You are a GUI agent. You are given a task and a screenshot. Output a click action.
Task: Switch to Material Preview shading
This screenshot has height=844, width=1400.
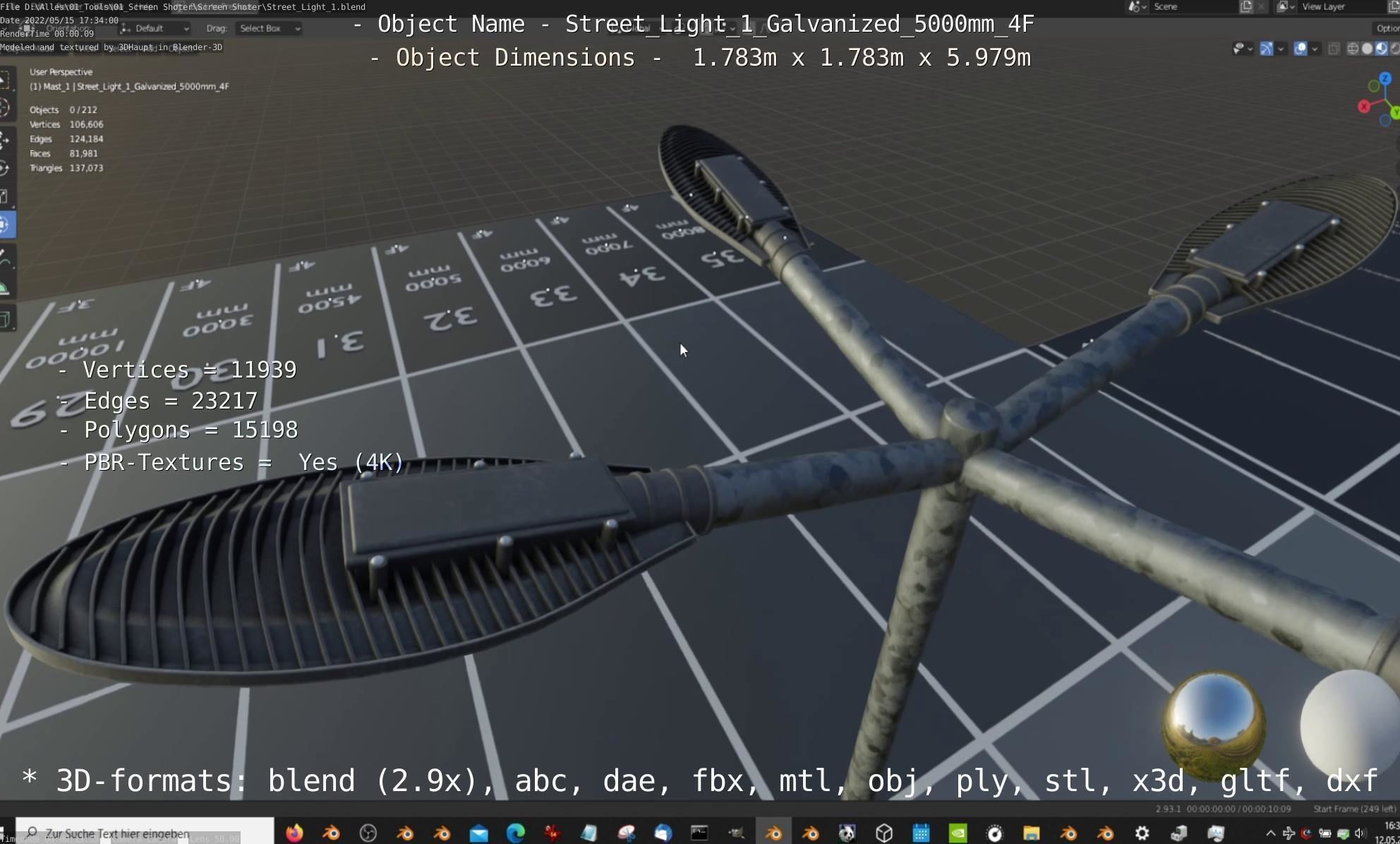click(x=1381, y=49)
